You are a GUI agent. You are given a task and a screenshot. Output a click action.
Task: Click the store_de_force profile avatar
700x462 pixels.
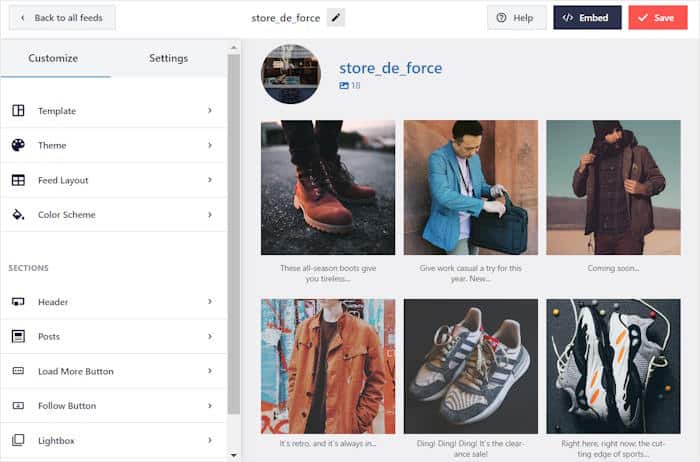pyautogui.click(x=291, y=74)
